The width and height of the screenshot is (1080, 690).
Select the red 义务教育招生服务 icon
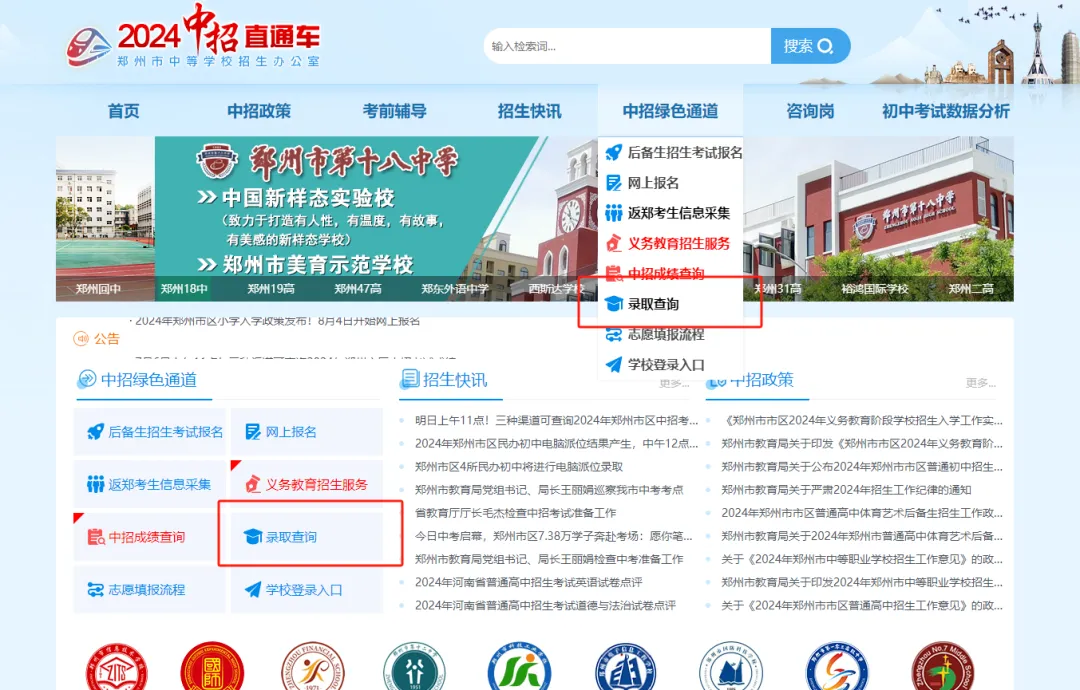pos(250,483)
